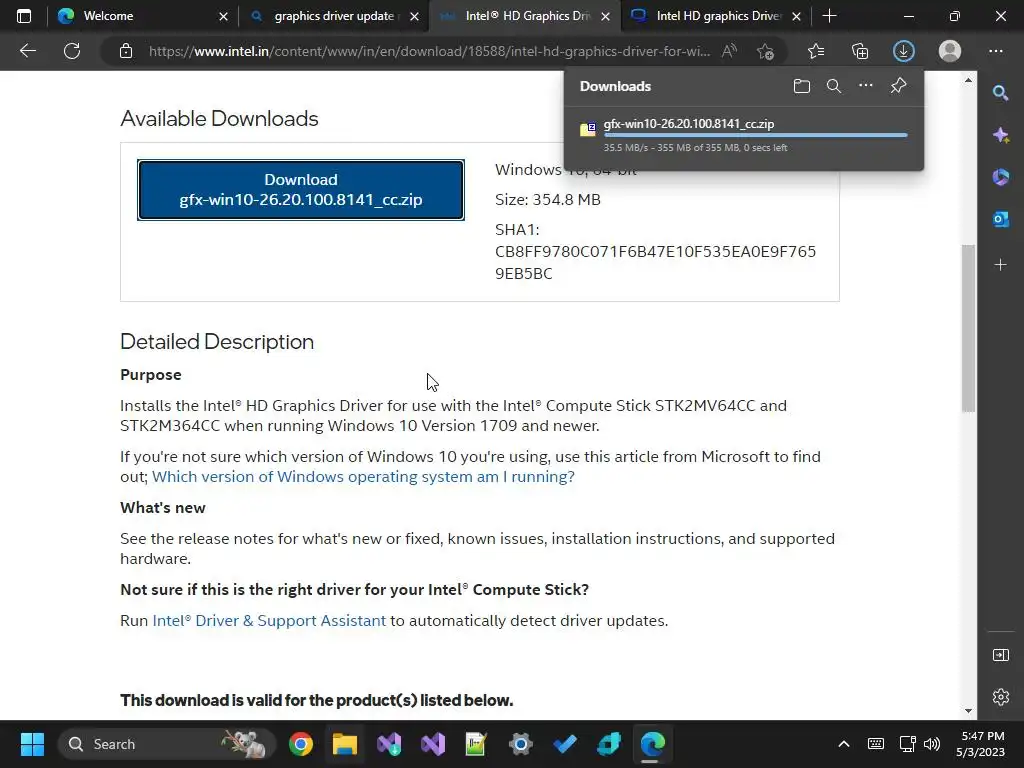
Task: Go back to the previous page
Action: pyautogui.click(x=27, y=51)
